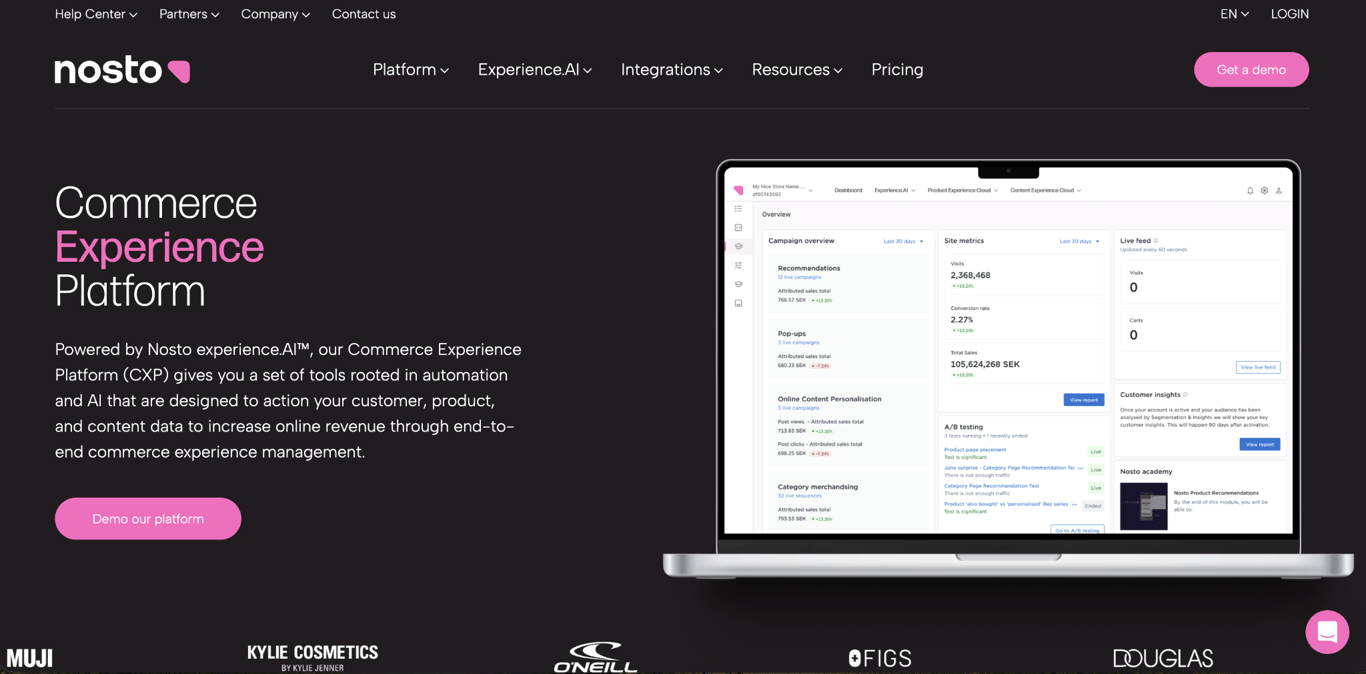
Task: Click the View live feed button
Action: coord(1258,367)
